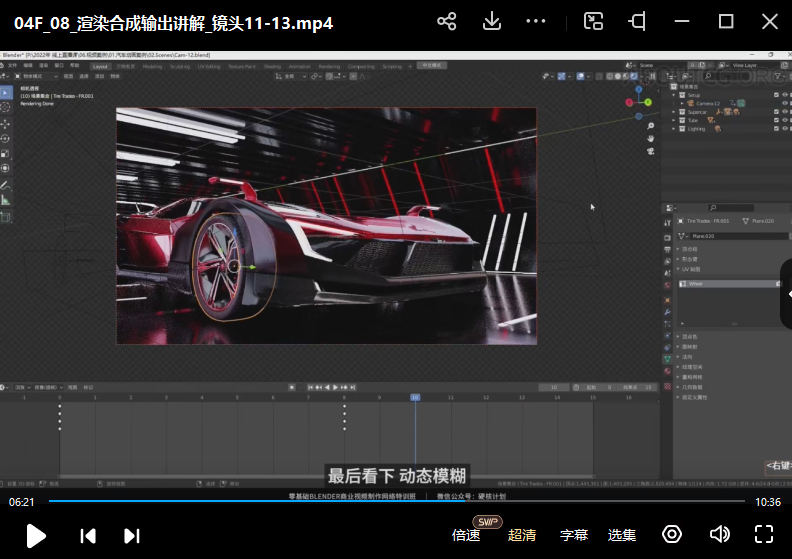
Task: Click the share icon in title bar
Action: point(447,22)
